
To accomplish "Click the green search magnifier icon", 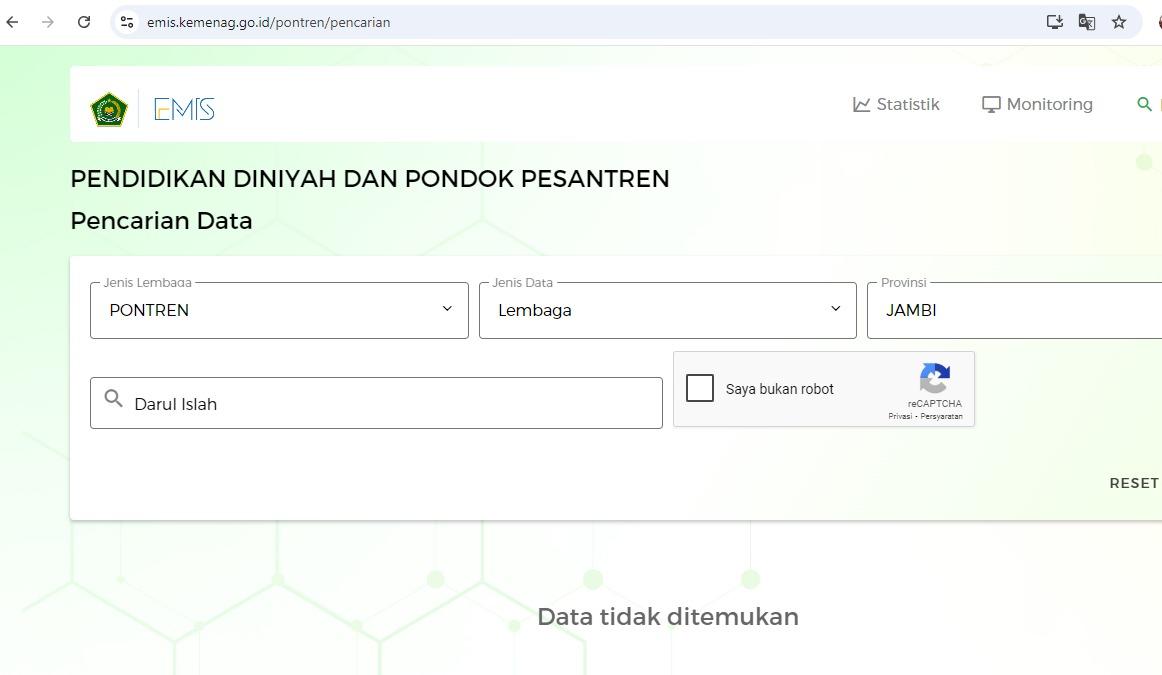I will point(1145,103).
